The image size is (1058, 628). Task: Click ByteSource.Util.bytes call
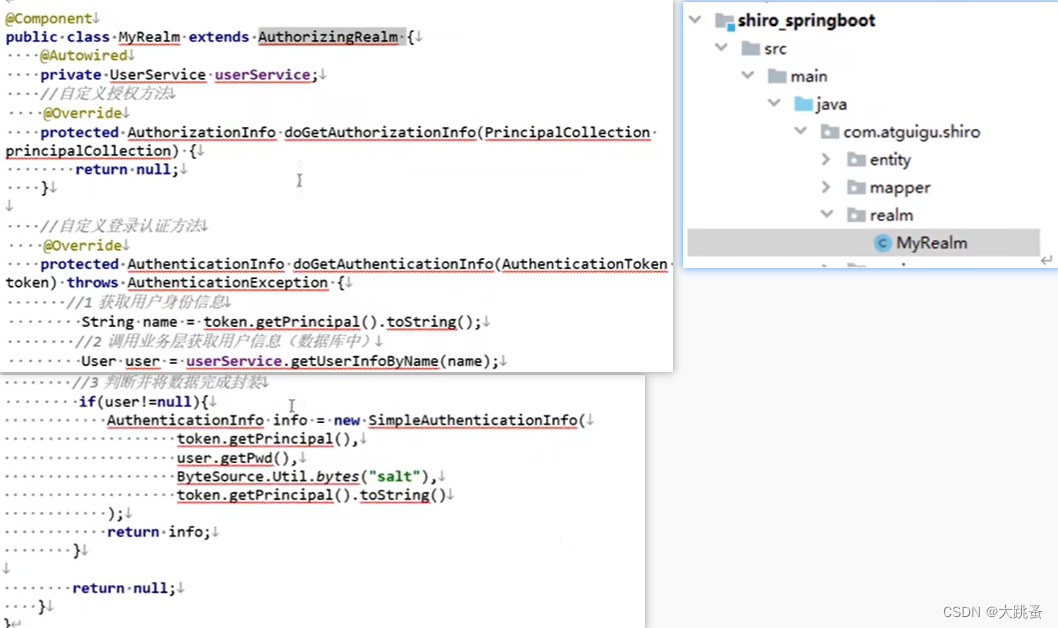(x=268, y=476)
